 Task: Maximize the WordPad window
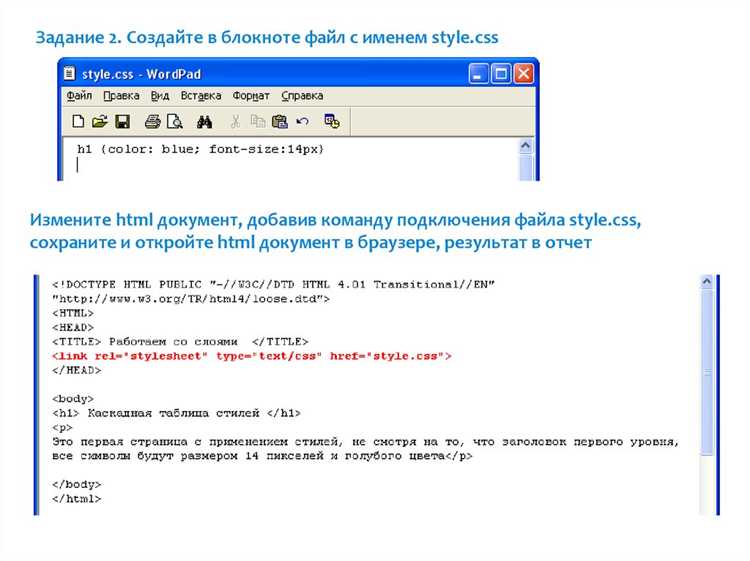click(501, 74)
